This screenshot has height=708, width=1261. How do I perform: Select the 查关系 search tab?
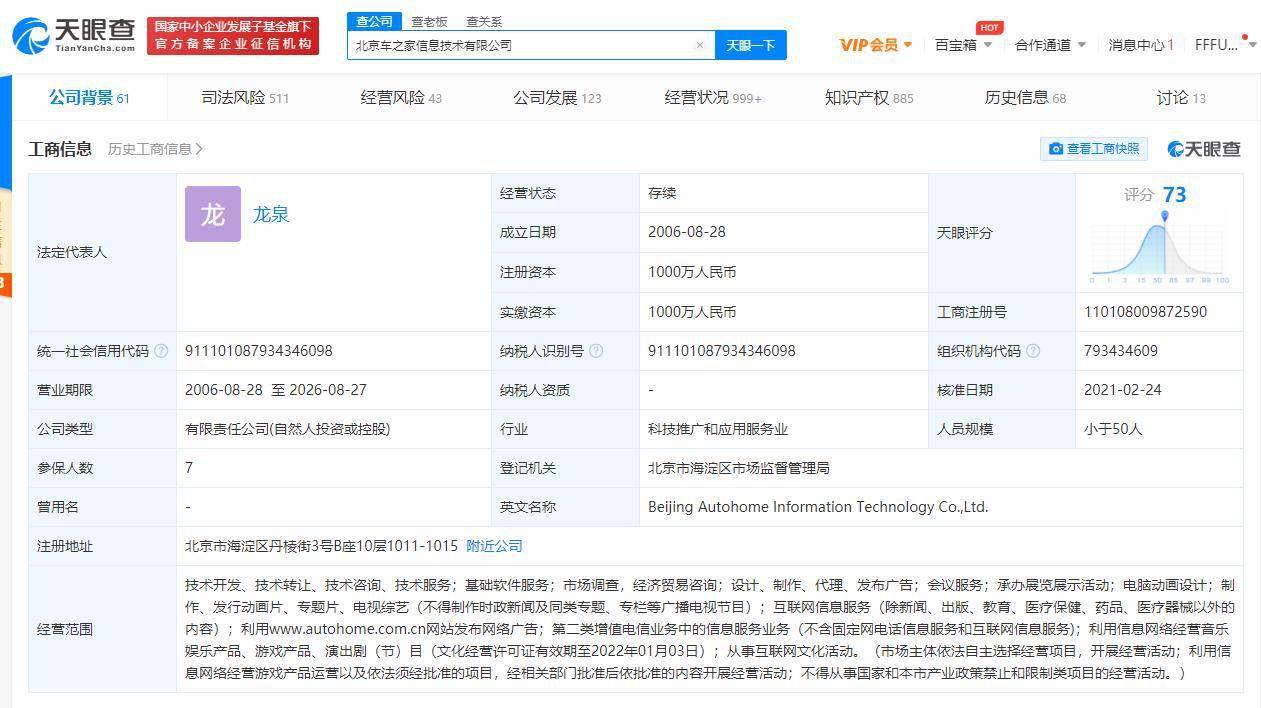484,21
